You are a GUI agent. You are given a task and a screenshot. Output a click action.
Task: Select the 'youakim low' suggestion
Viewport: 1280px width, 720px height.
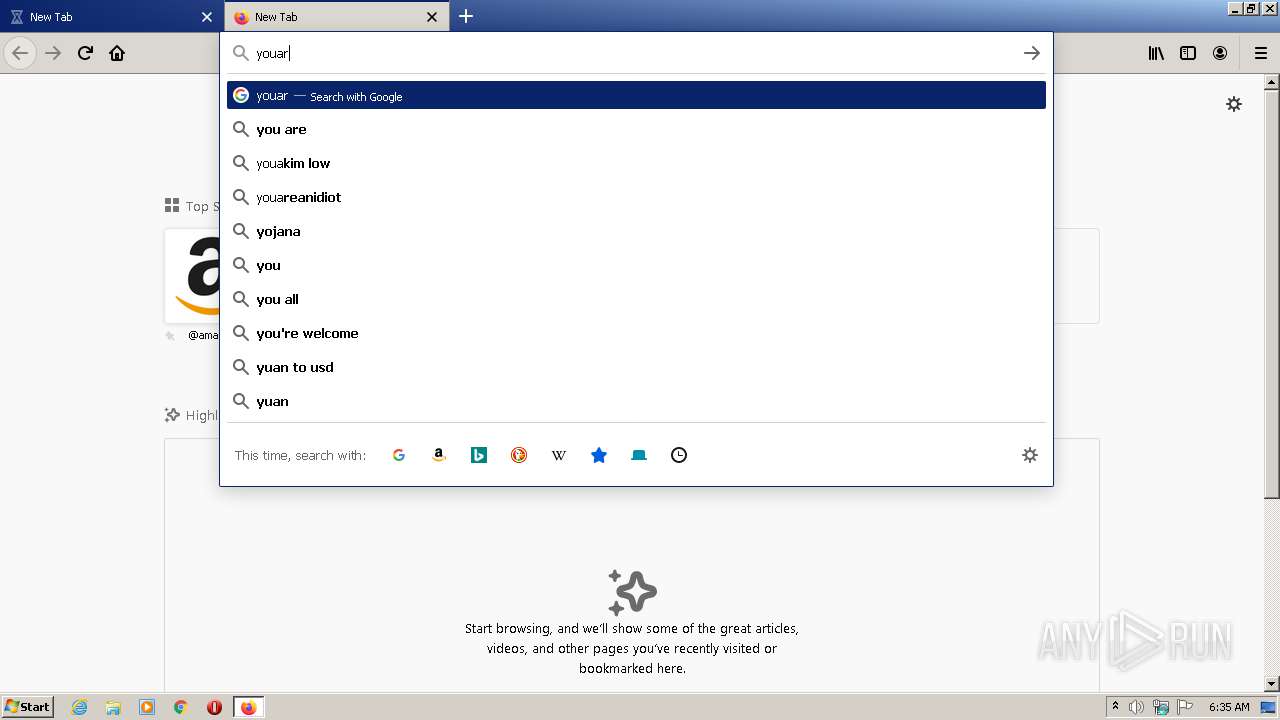(636, 163)
